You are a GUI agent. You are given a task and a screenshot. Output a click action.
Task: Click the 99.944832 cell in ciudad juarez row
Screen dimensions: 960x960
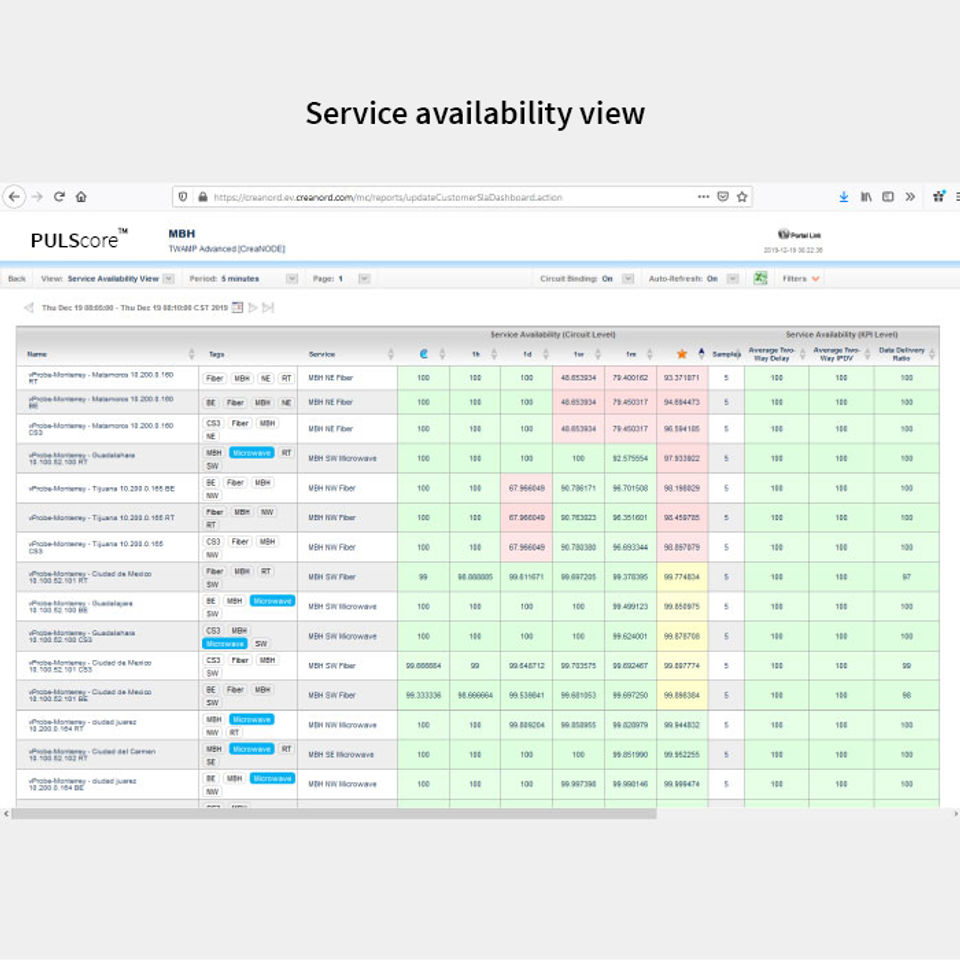tap(682, 725)
